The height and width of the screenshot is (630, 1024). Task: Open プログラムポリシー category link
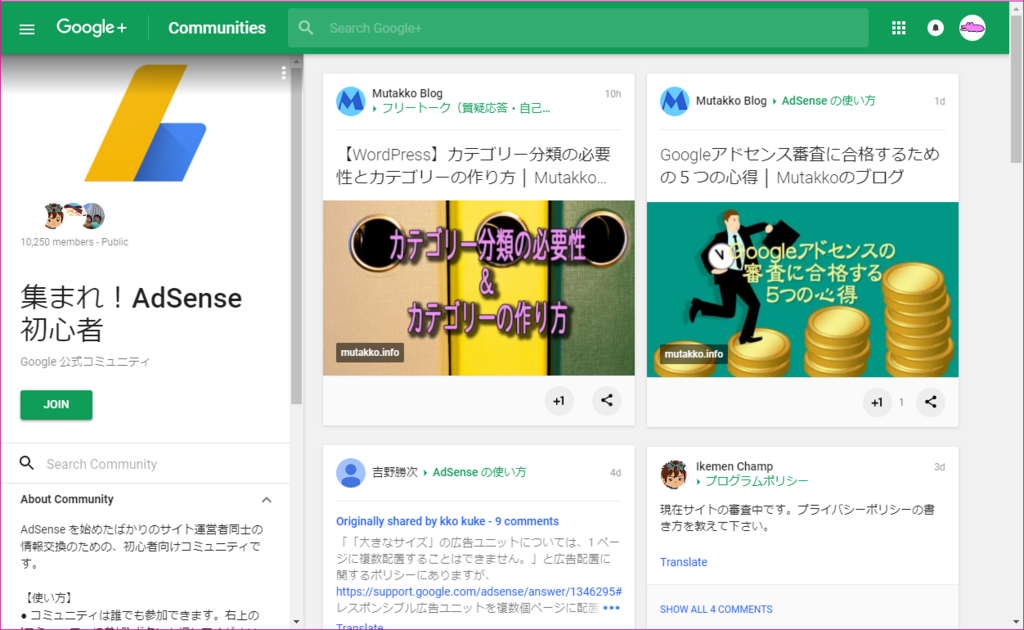pos(756,481)
